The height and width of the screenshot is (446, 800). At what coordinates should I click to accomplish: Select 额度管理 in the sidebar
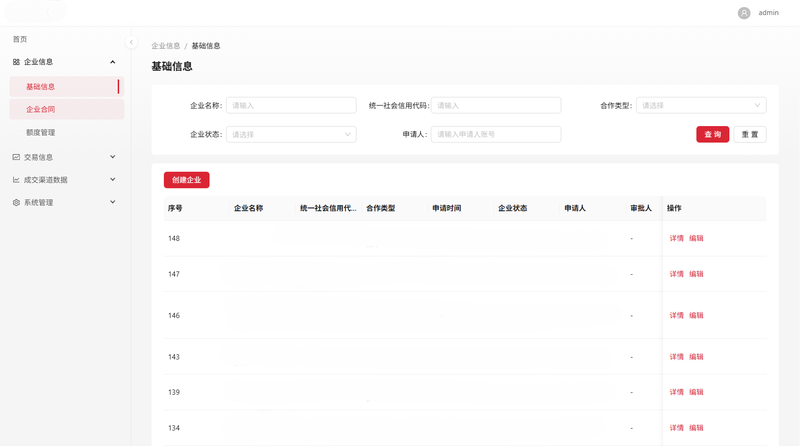pyautogui.click(x=41, y=132)
